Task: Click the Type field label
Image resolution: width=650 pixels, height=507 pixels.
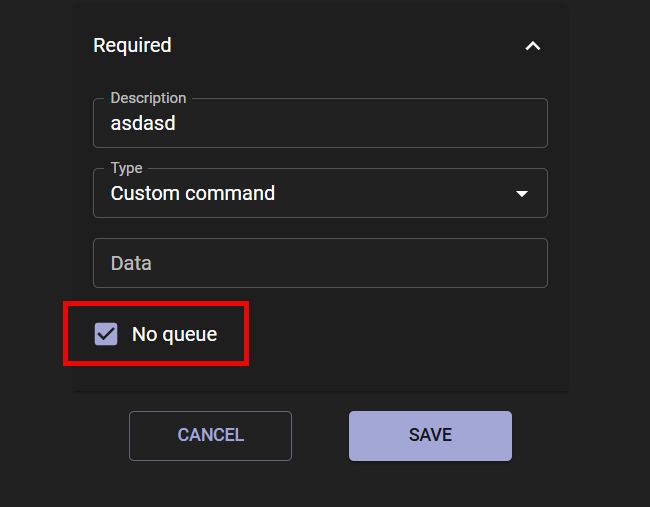Action: (x=126, y=168)
